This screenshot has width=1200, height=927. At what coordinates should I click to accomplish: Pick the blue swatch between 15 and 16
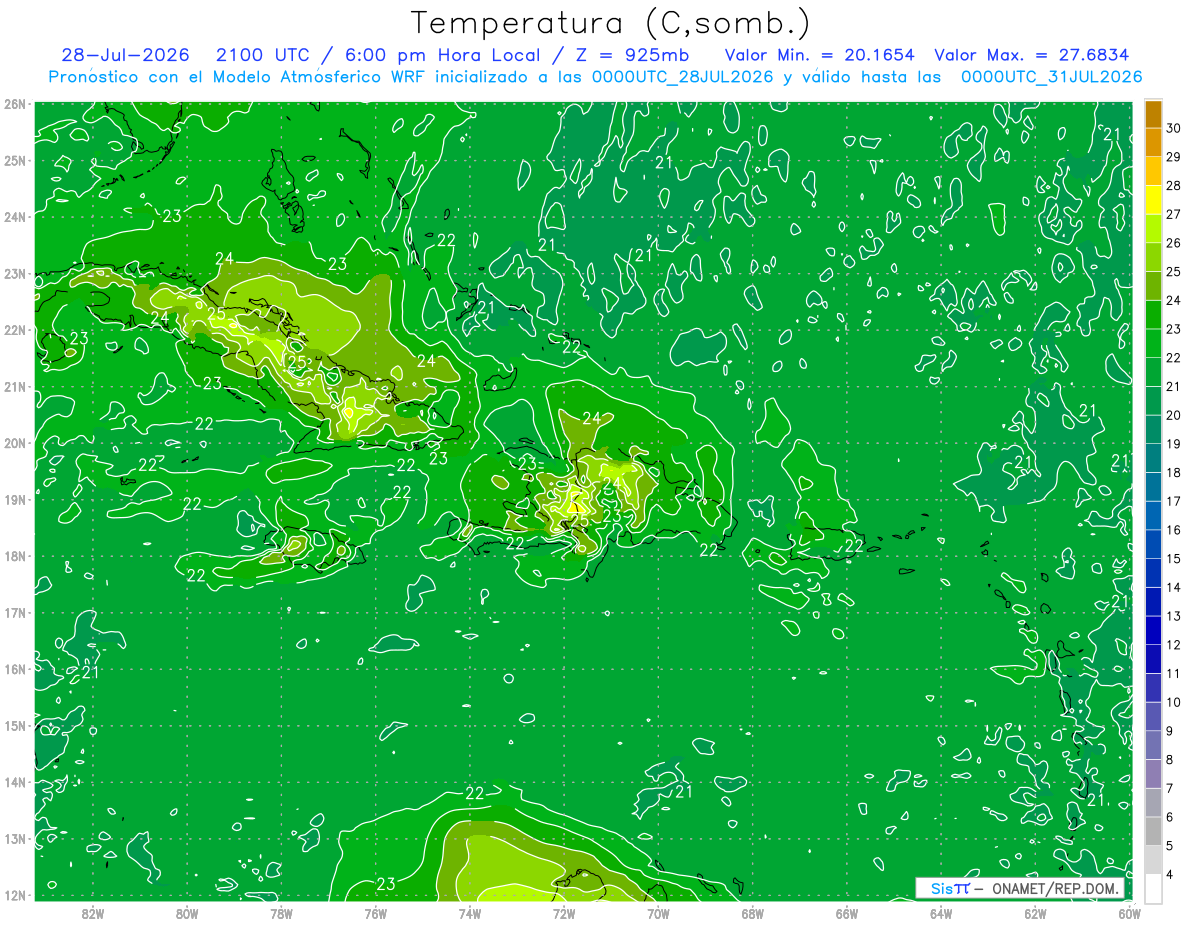click(1153, 544)
